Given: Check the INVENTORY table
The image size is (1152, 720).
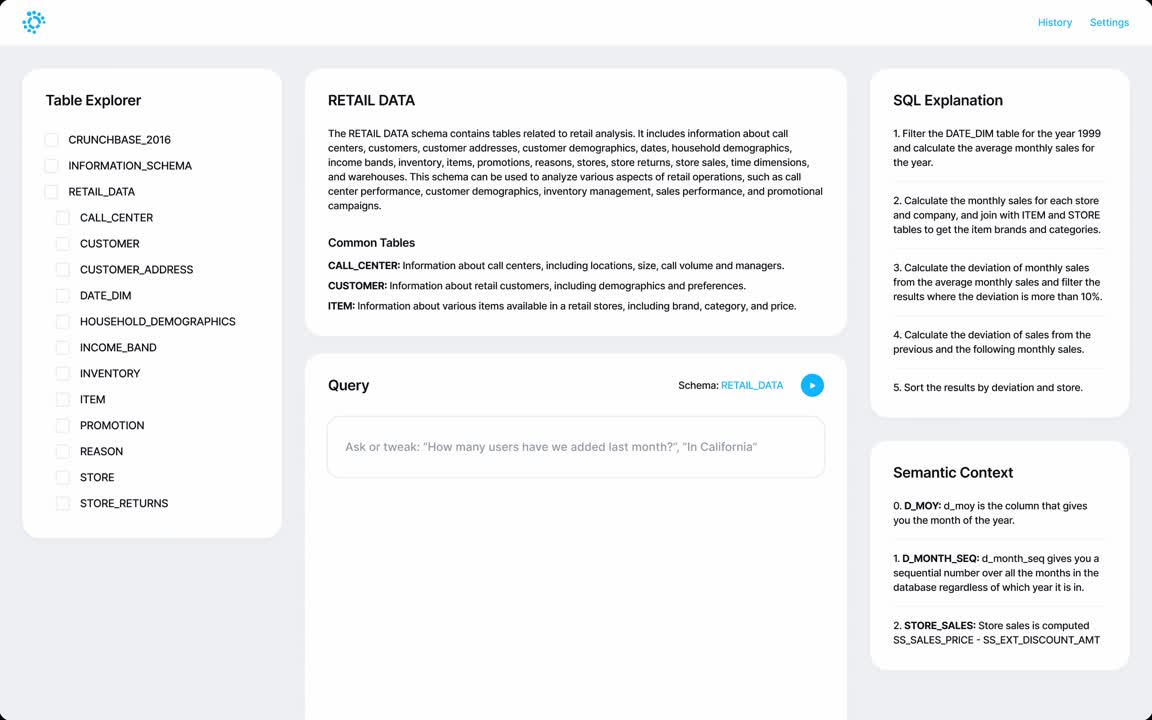Looking at the screenshot, I should (62, 373).
